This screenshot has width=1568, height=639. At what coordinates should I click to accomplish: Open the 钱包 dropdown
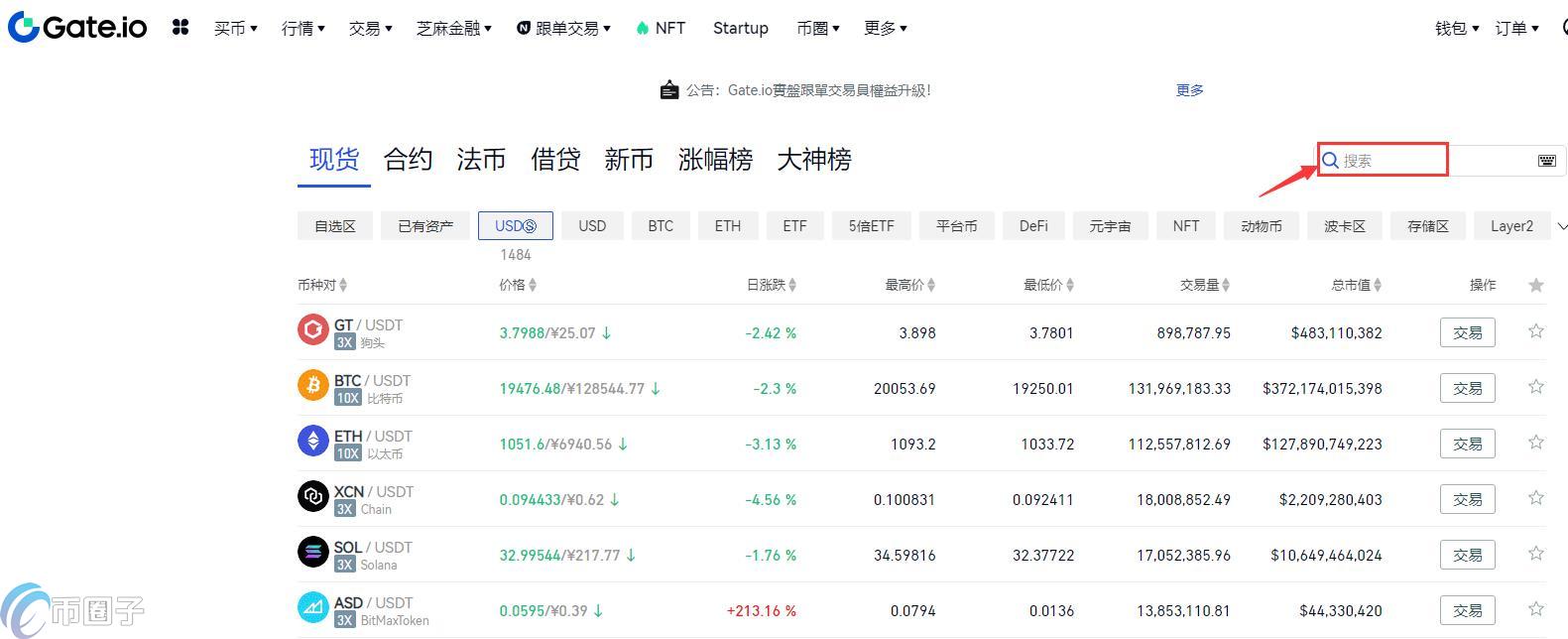[1456, 29]
